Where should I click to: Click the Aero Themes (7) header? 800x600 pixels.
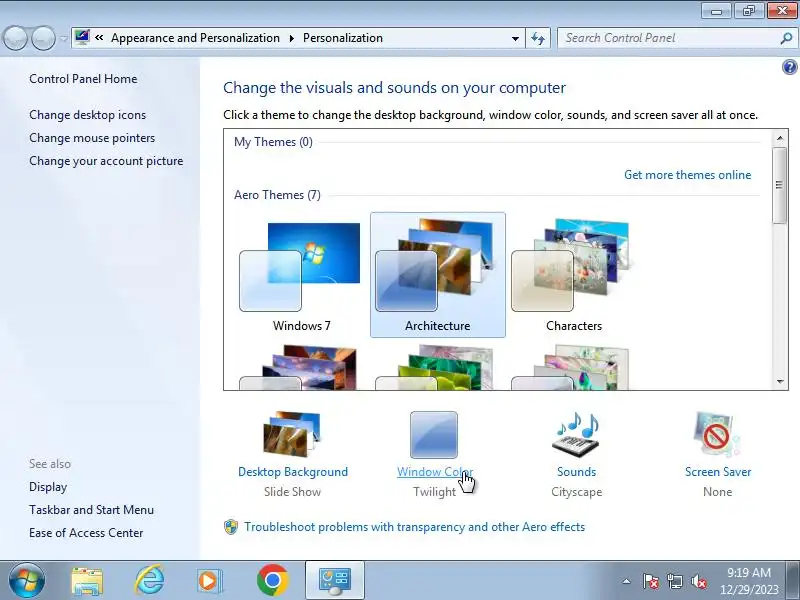coord(277,195)
